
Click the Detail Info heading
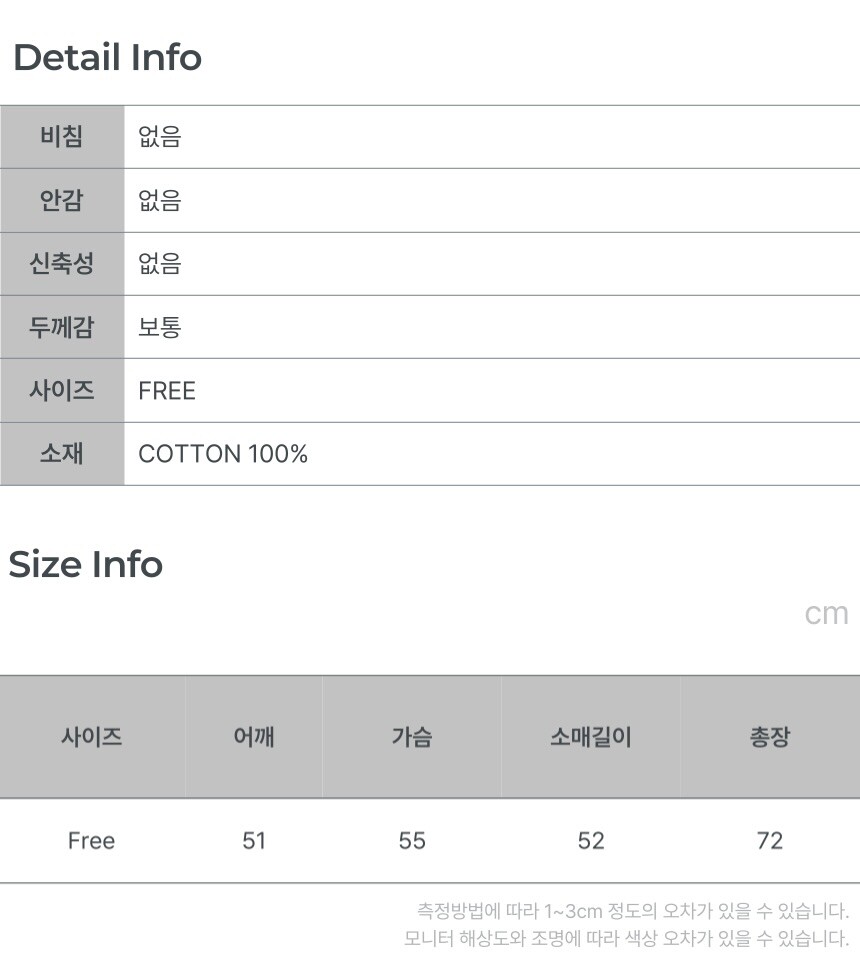pyautogui.click(x=107, y=57)
